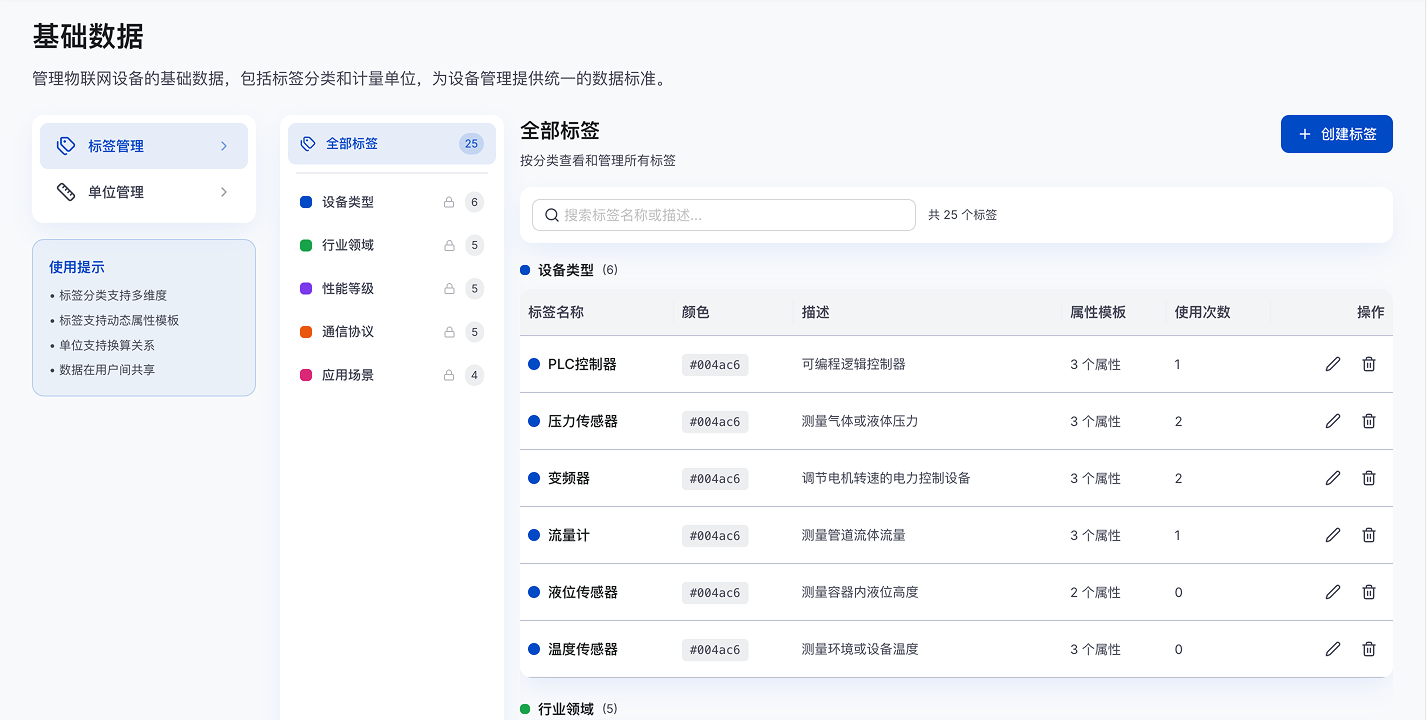Click the 压力传感器 tag name

coord(583,421)
